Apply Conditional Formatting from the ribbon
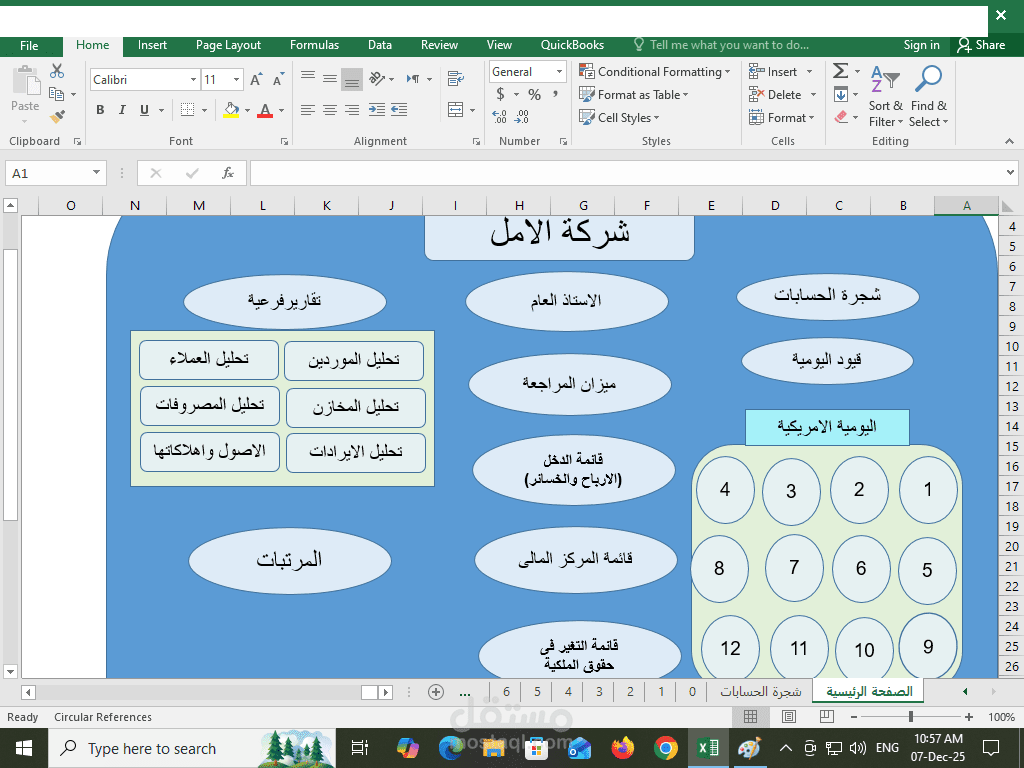 [655, 71]
